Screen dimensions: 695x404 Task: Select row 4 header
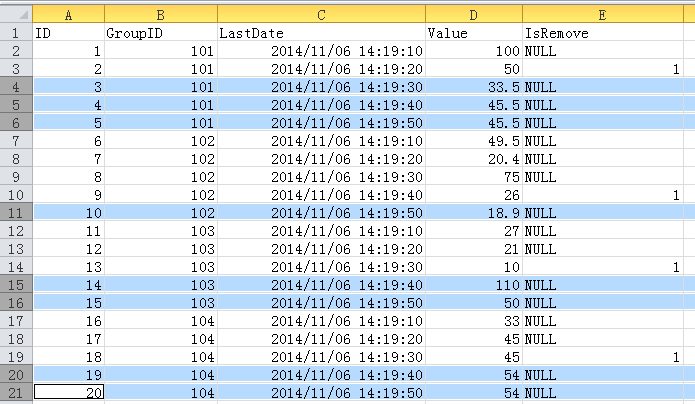coord(16,86)
